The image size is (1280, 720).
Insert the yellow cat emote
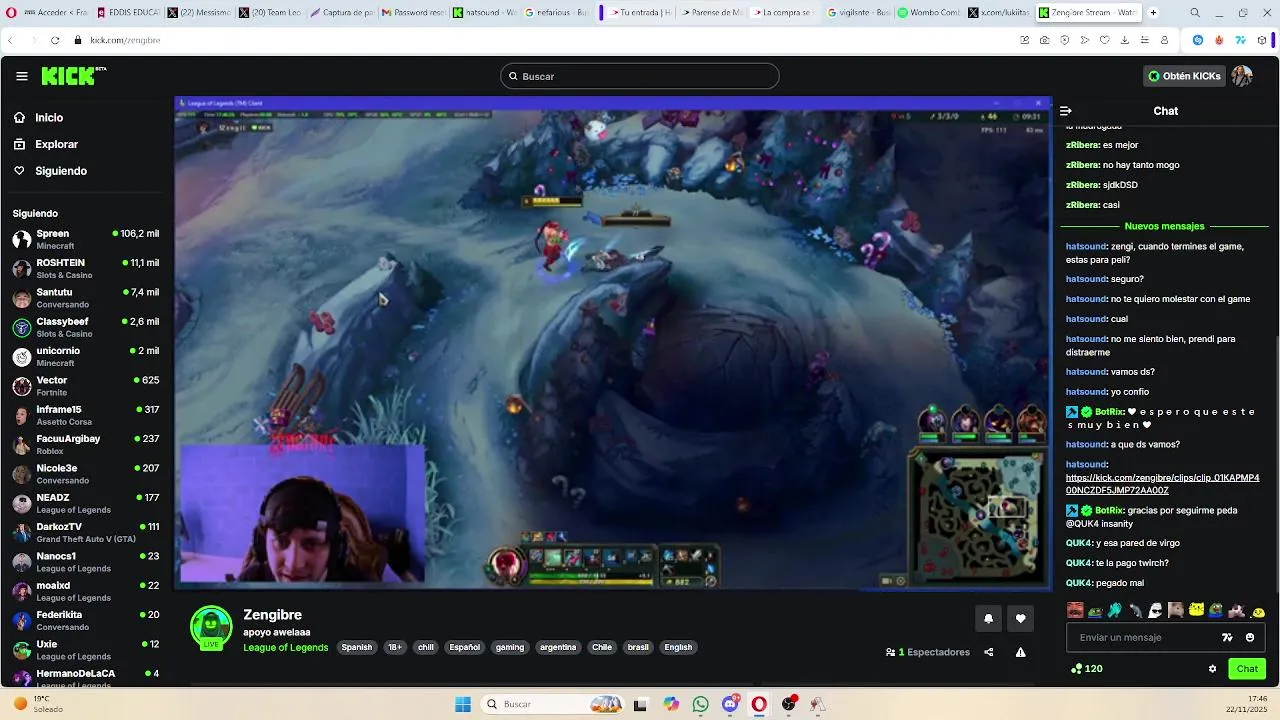1196,610
